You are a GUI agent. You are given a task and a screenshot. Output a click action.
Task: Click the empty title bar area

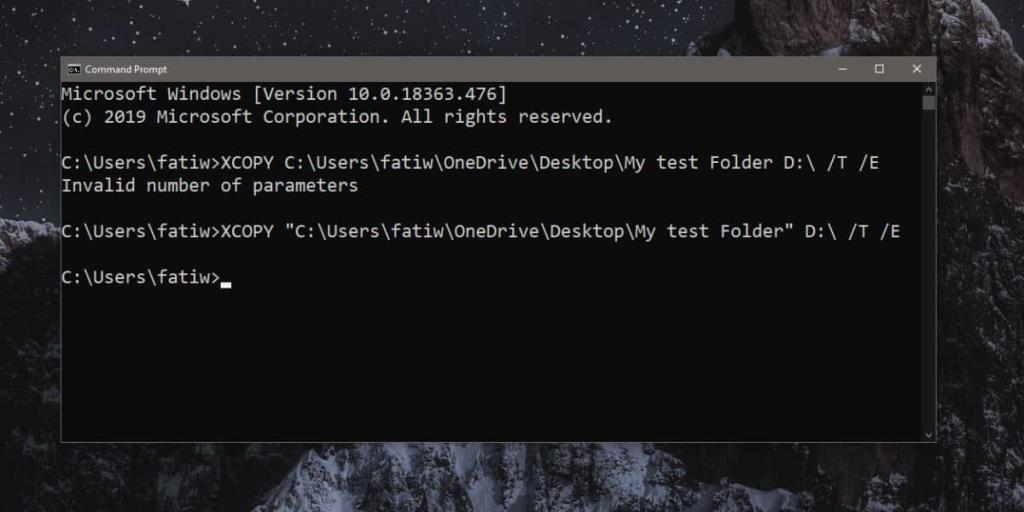pyautogui.click(x=500, y=69)
